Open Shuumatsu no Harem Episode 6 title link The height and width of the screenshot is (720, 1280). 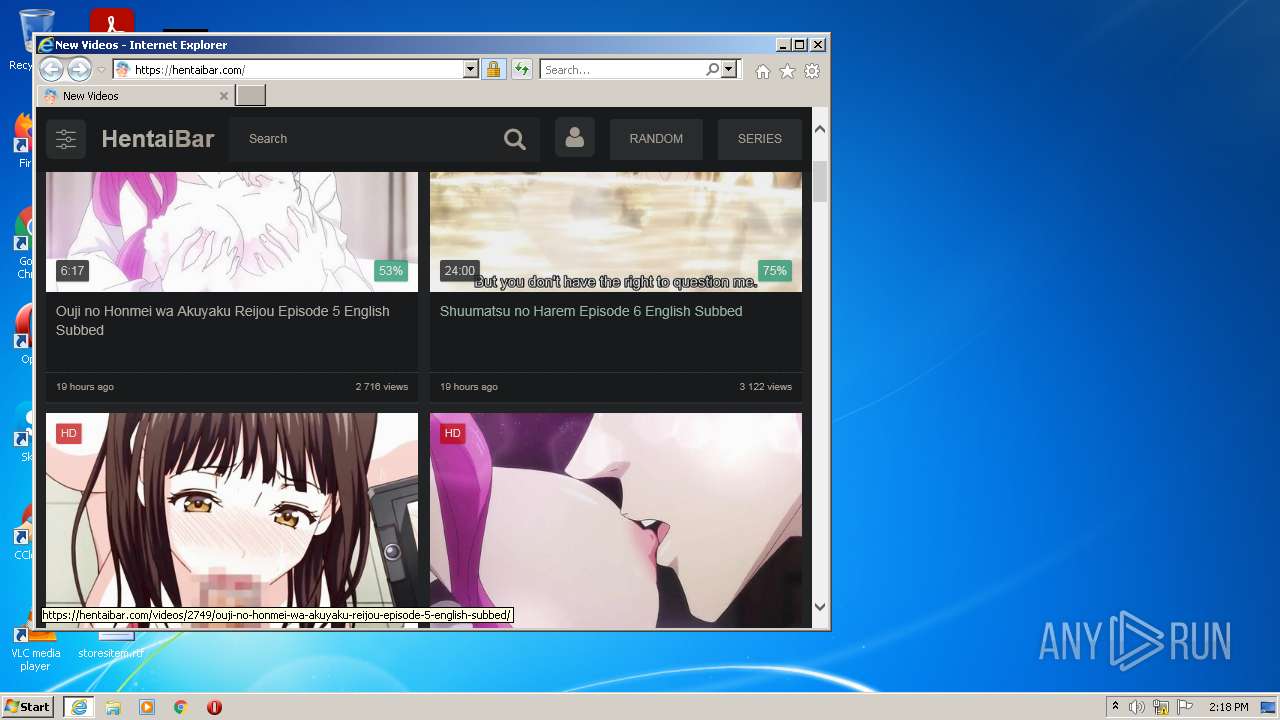click(x=591, y=311)
